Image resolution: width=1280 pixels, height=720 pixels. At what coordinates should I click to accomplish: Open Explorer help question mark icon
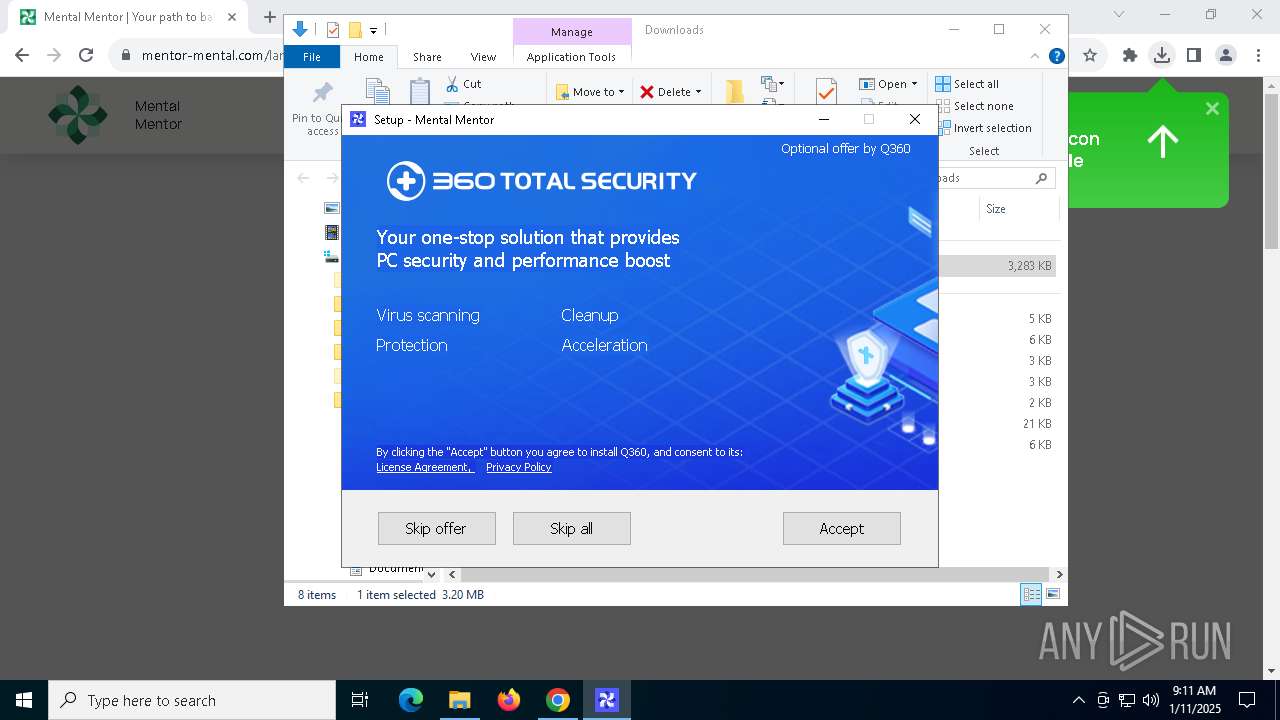[1056, 56]
